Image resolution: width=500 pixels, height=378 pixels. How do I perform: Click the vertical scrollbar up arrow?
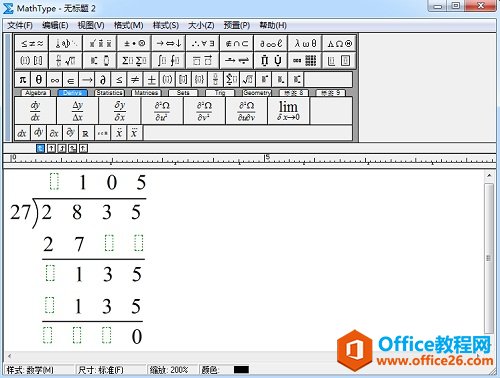click(x=489, y=176)
